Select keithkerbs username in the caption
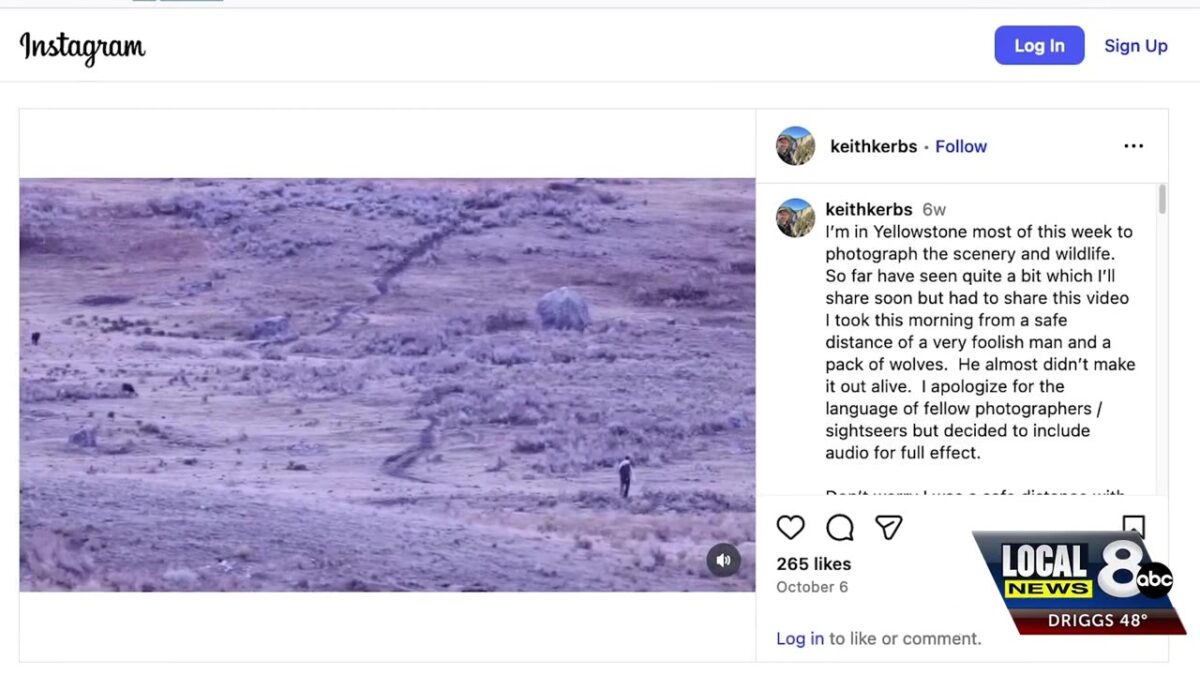Viewport: 1200px width, 675px height. [869, 209]
